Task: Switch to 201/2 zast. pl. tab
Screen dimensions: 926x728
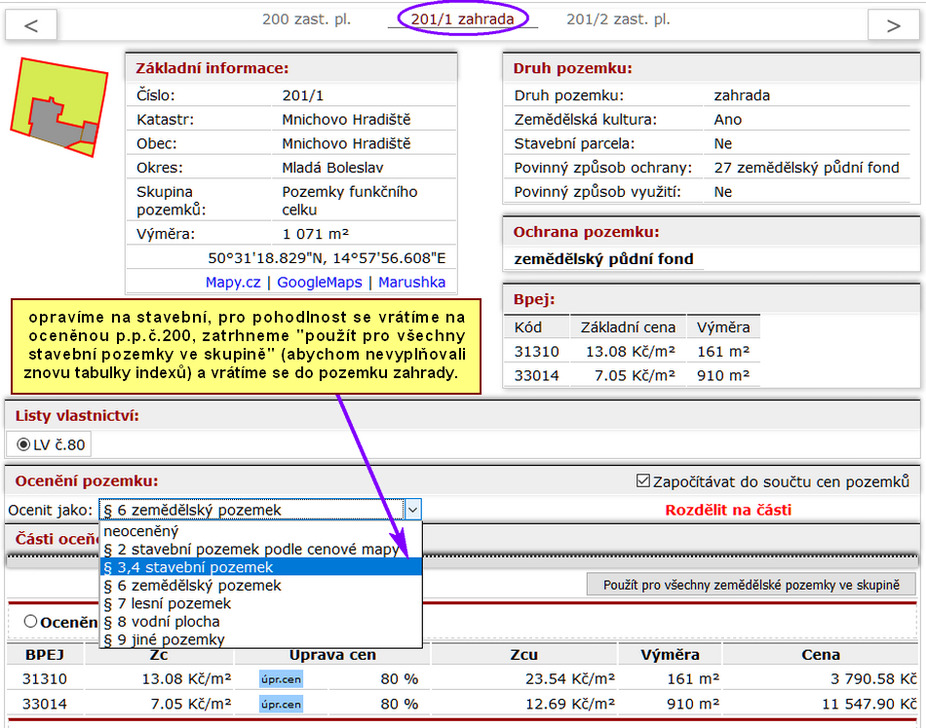Action: (x=618, y=19)
